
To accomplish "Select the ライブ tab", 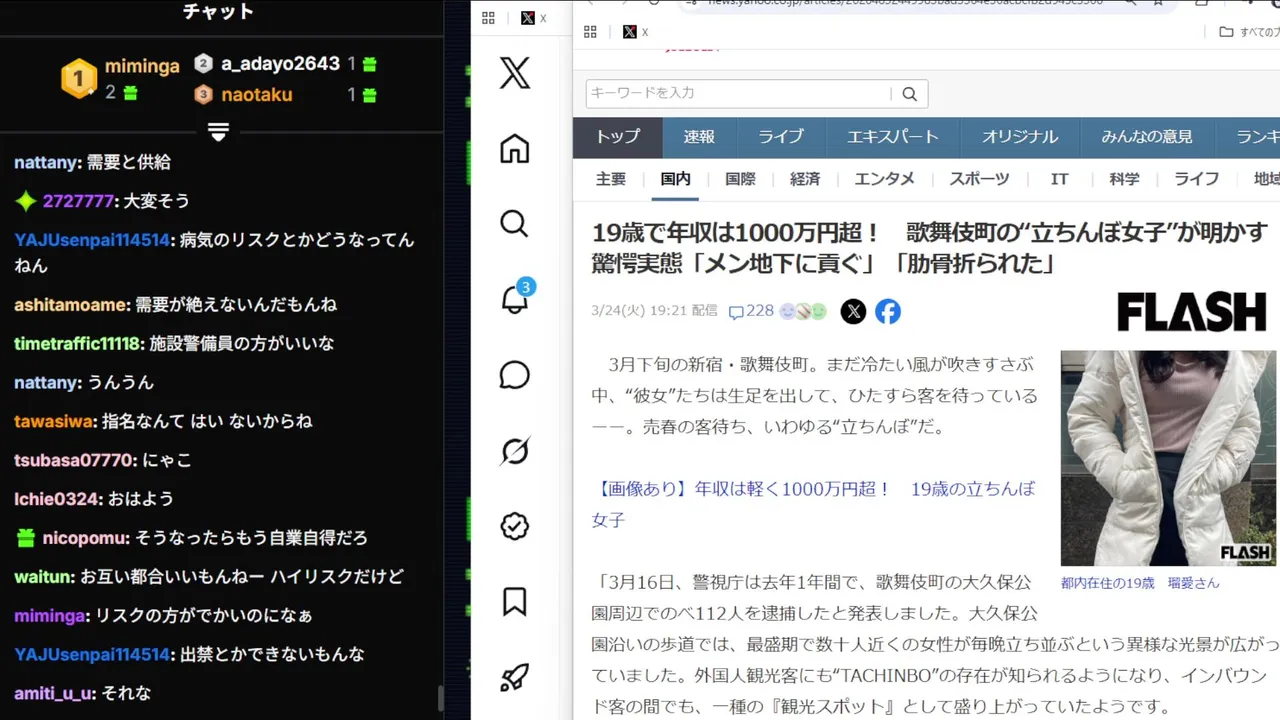I will 780,137.
